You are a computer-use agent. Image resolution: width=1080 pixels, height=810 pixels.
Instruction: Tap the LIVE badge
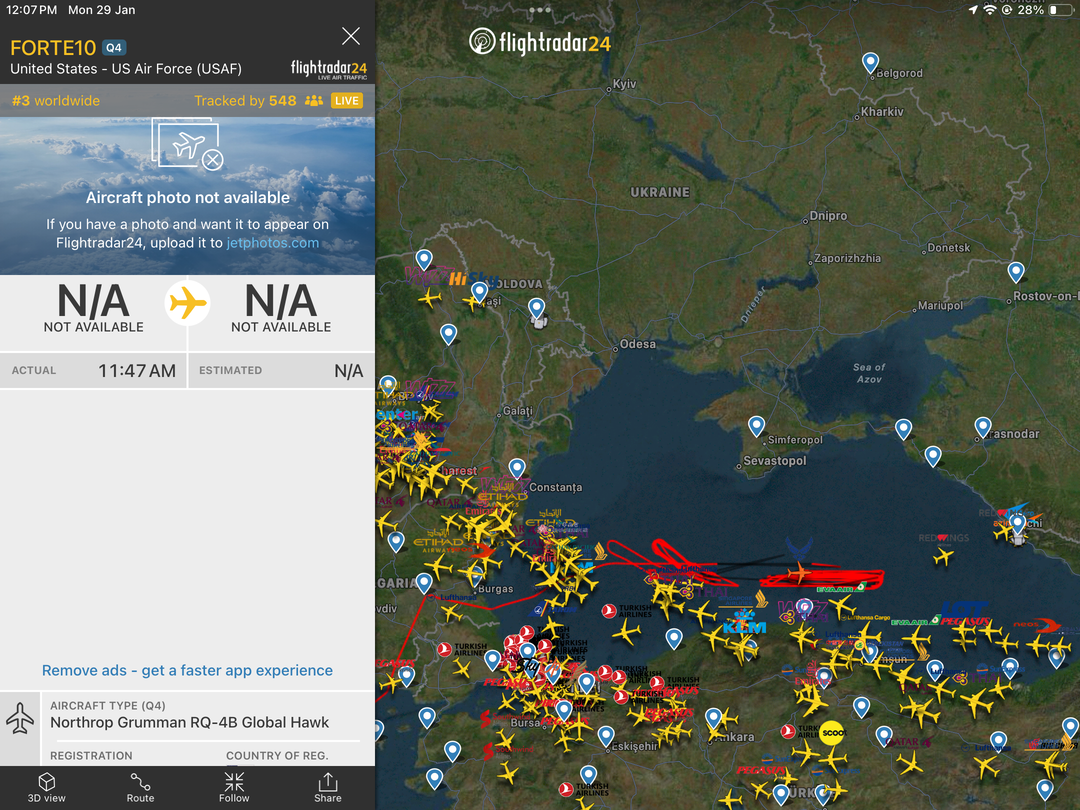(x=346, y=101)
